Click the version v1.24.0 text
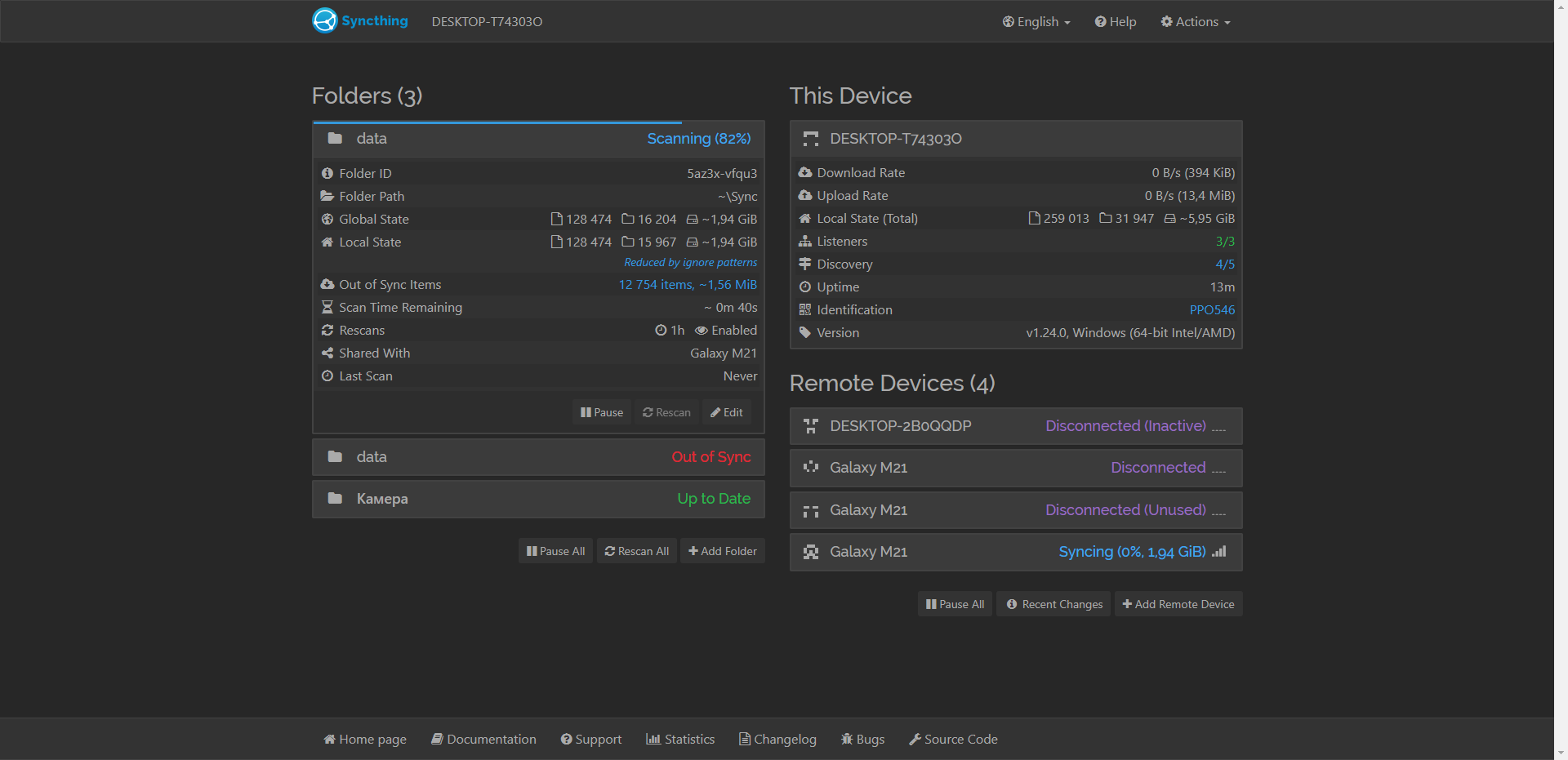This screenshot has width=1568, height=760. 1130,333
